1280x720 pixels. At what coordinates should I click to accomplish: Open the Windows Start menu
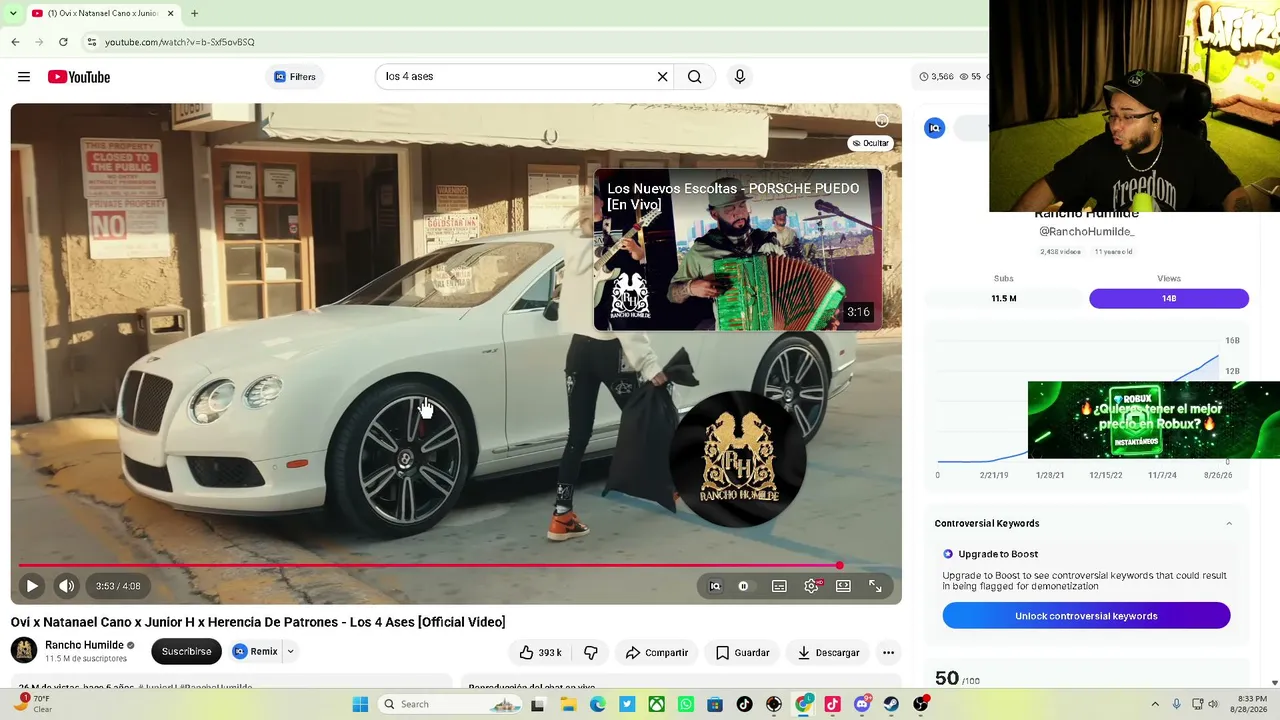[360, 704]
